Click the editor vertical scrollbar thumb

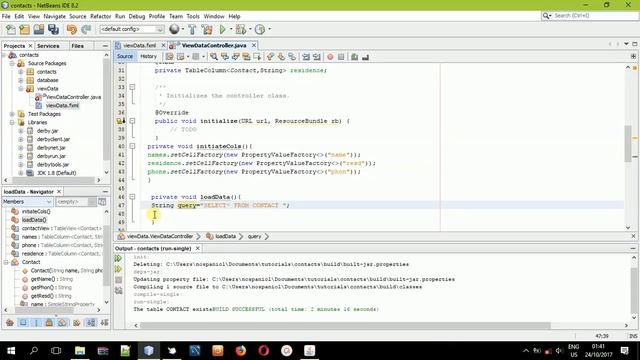pyautogui.click(x=628, y=144)
